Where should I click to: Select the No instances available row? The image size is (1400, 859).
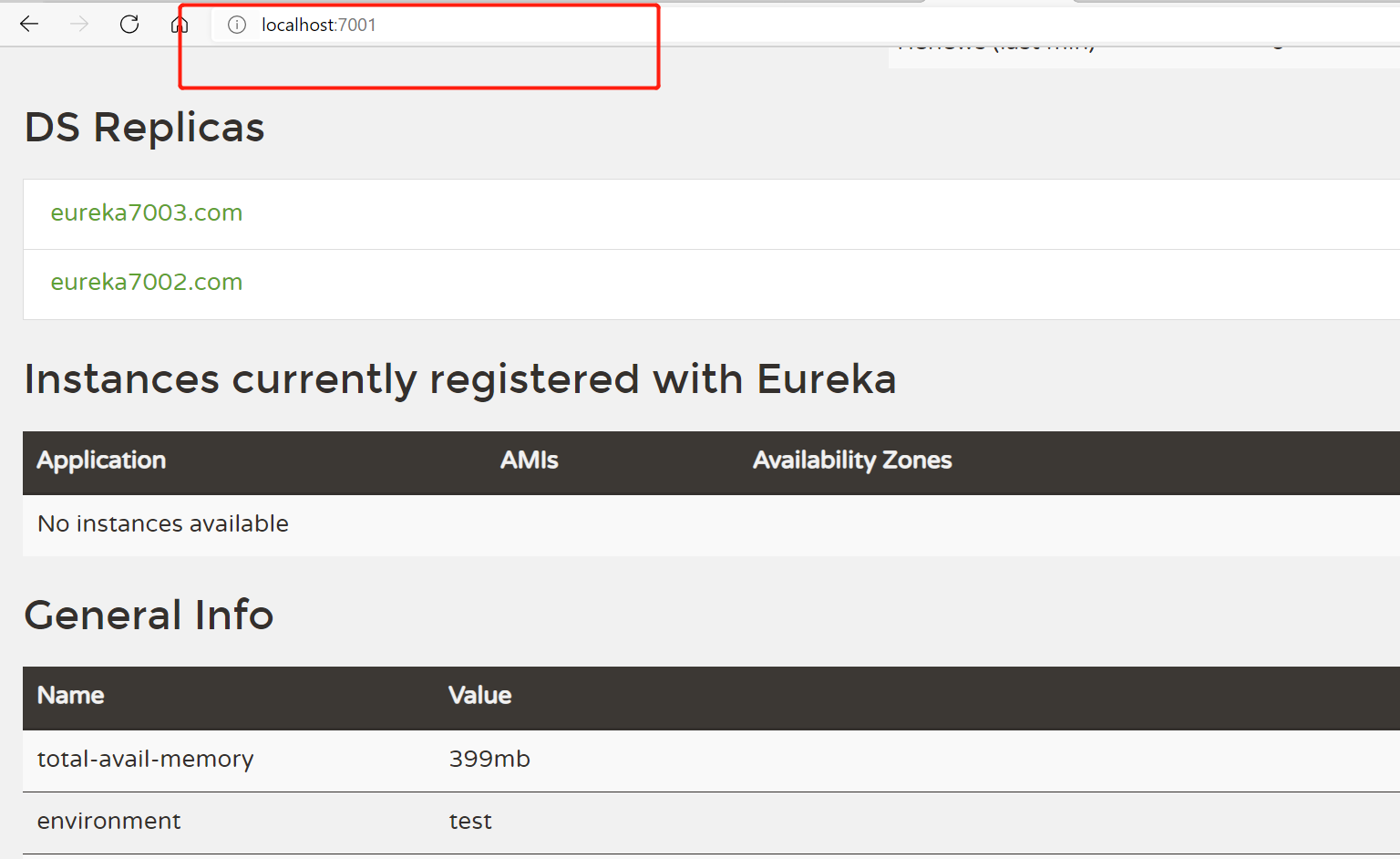click(x=711, y=524)
